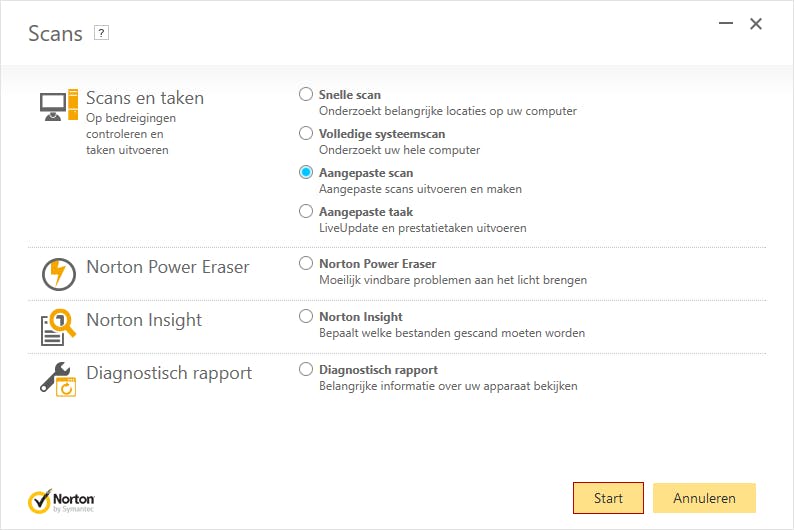
Task: Click the Norton by Symantec logo
Action: [x=62, y=499]
